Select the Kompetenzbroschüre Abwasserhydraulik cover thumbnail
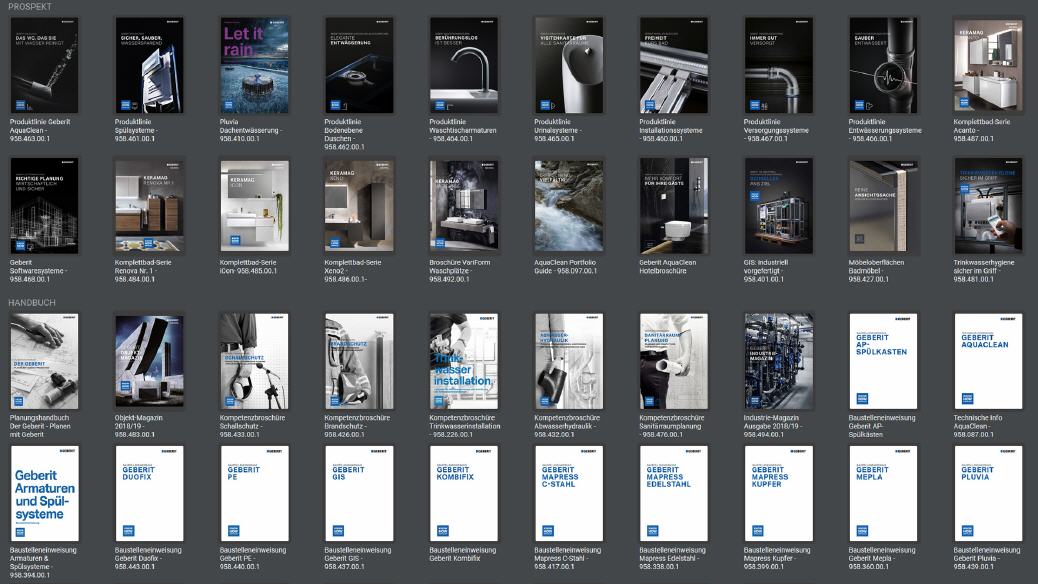 coord(569,362)
